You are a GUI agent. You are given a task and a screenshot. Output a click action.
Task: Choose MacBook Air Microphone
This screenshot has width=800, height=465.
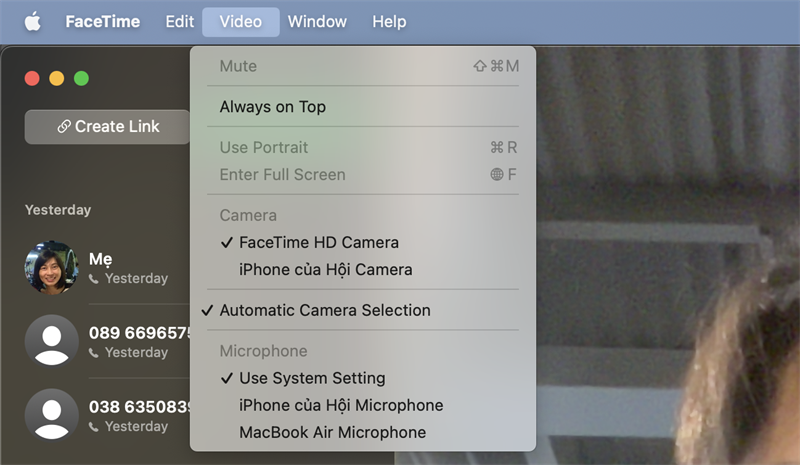click(x=363, y=432)
